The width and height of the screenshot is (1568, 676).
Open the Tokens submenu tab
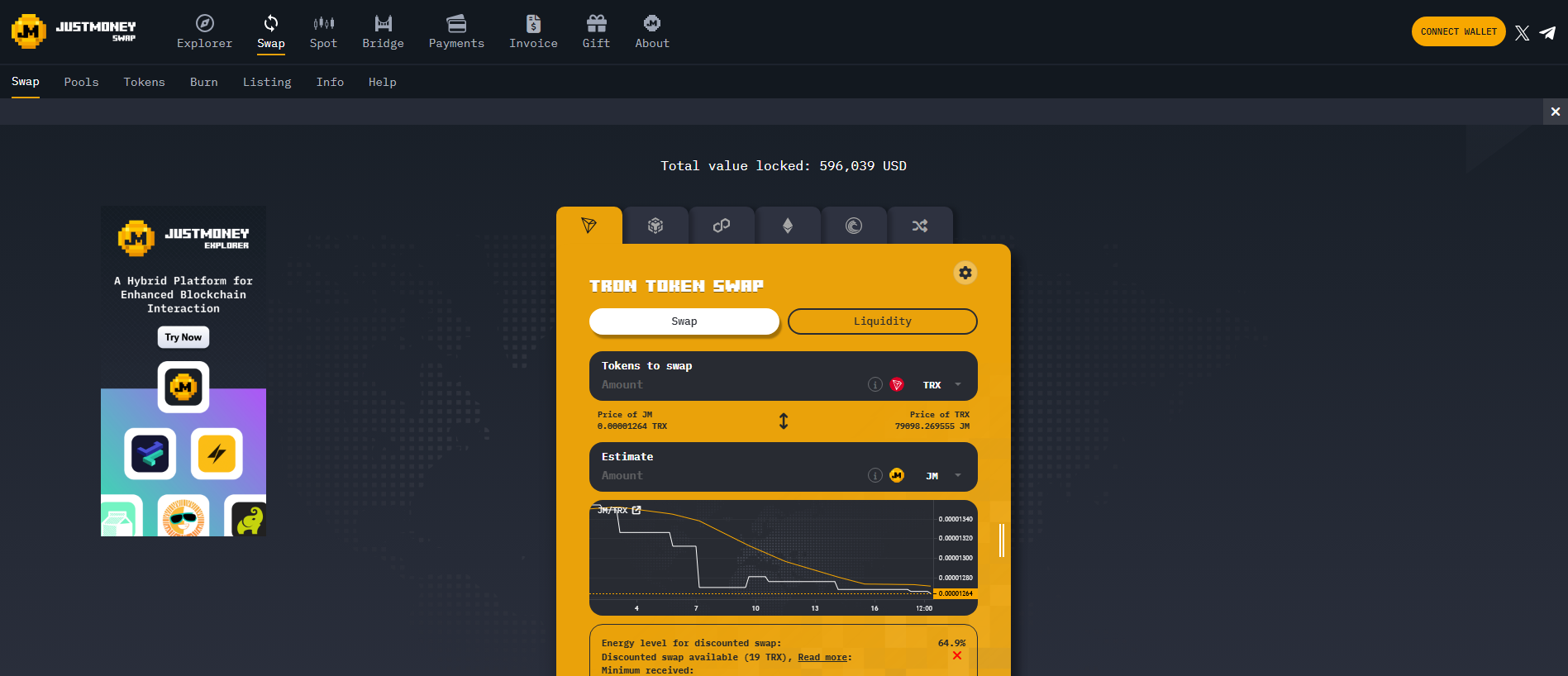144,82
